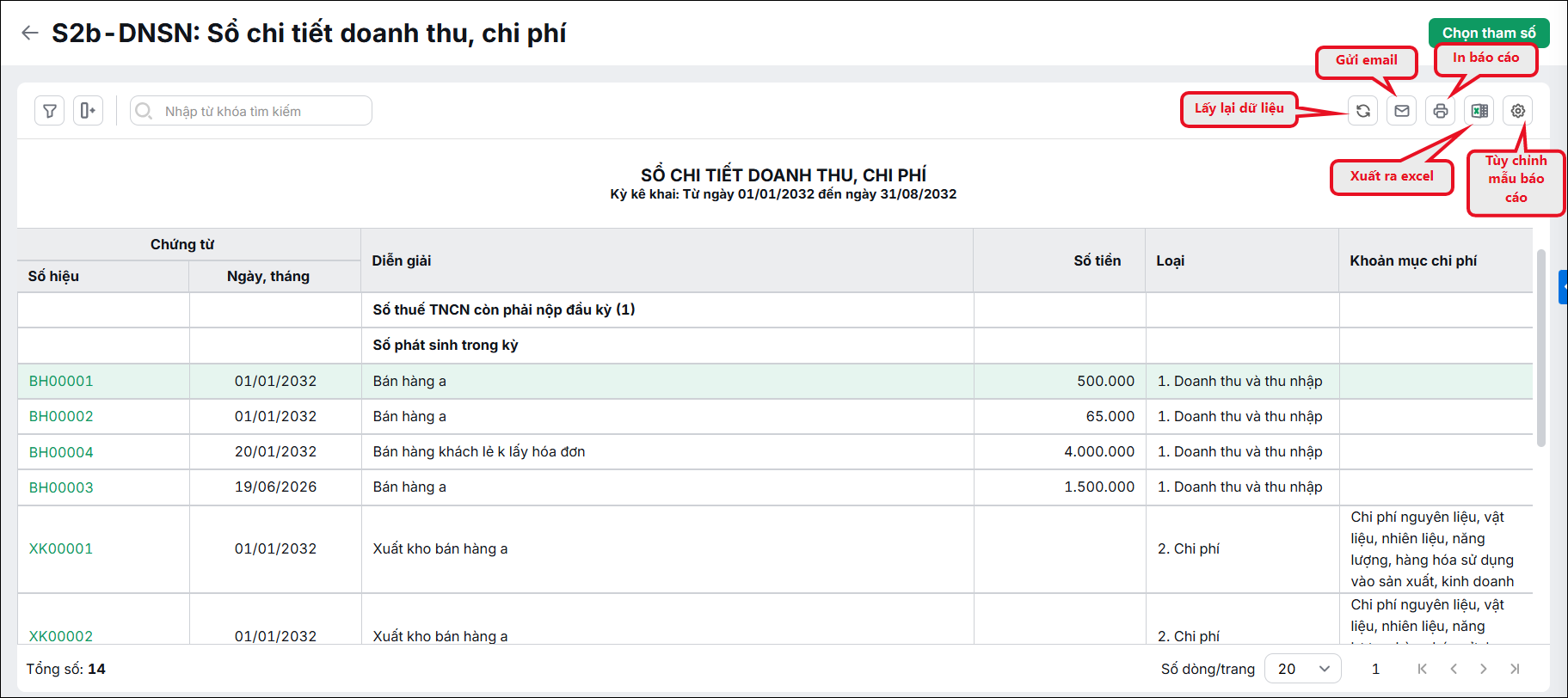Screen dimensions: 1568x698
Task: Expand the blue side panel tab at right edge
Action: tap(1563, 287)
